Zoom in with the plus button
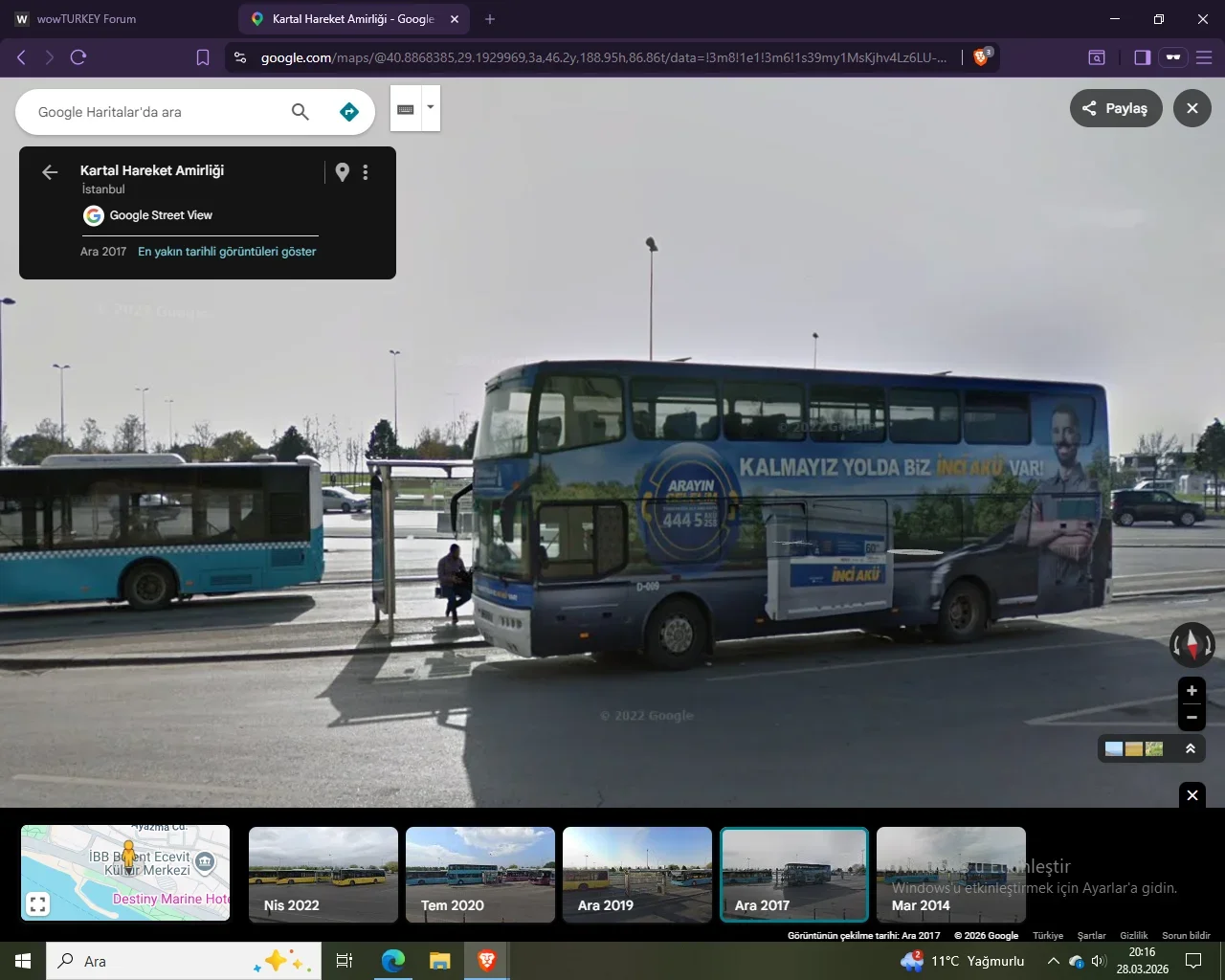Screen dimensions: 1225x980 (1192, 691)
